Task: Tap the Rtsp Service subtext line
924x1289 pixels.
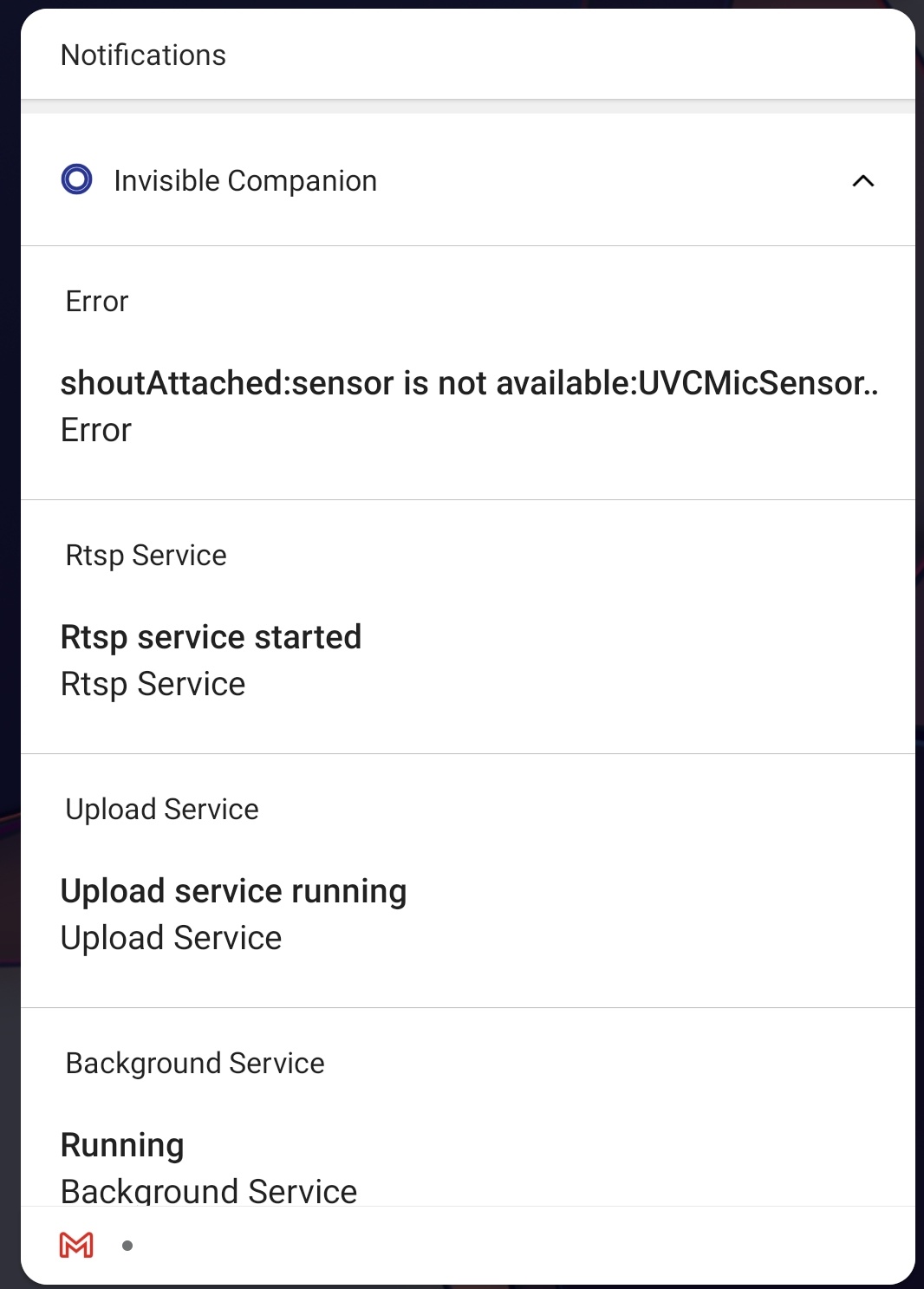Action: click(153, 684)
